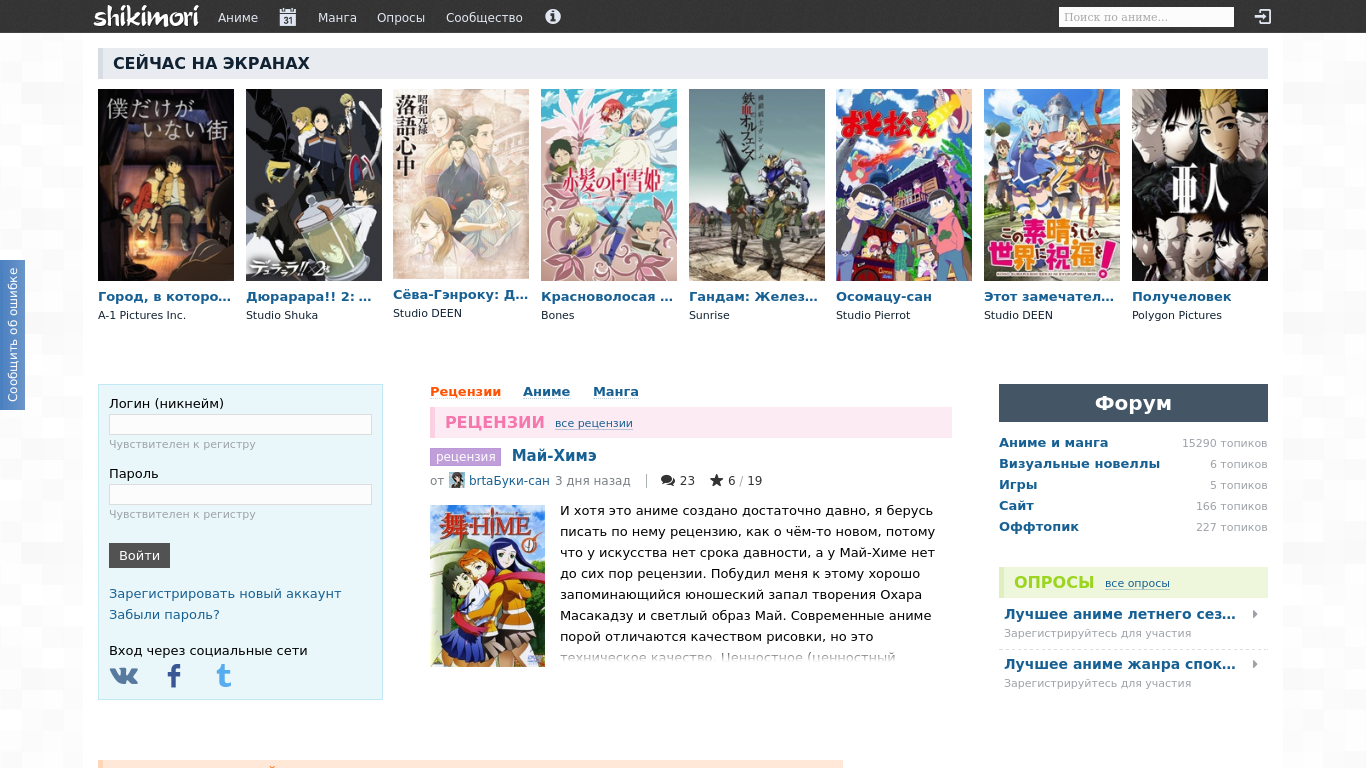
Task: Open the Оффтопик forum section
Action: (x=1039, y=527)
